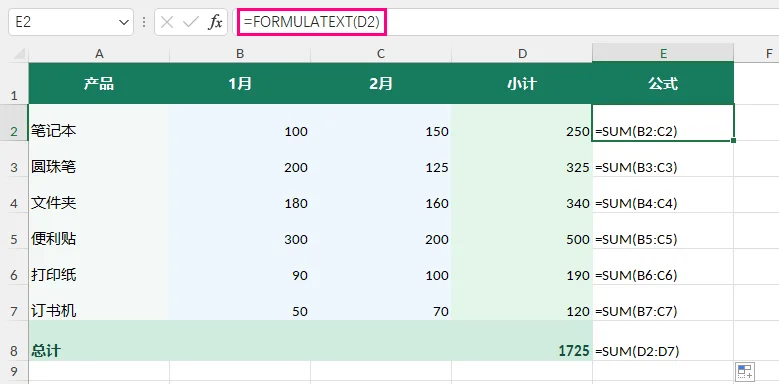779x384 pixels.
Task: Select the cell showing =SUM(B7:C7)
Action: (663, 303)
